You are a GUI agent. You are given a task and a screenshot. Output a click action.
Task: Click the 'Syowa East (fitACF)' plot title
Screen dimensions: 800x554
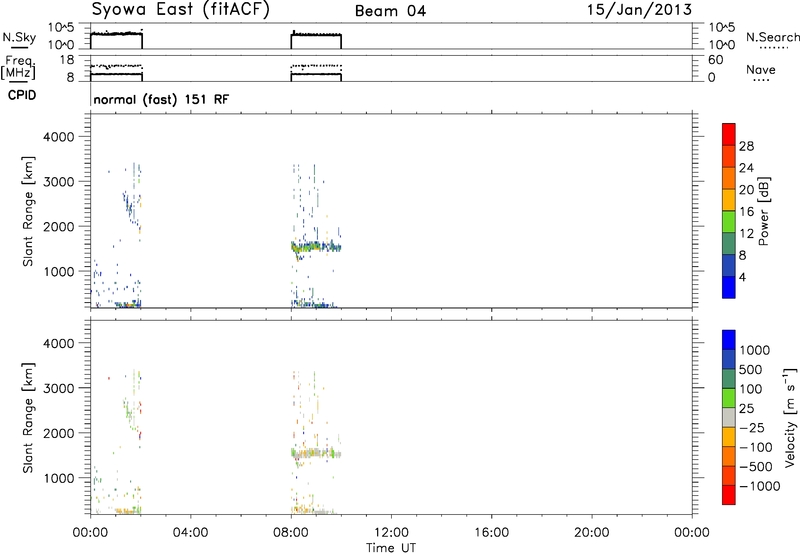(180, 10)
